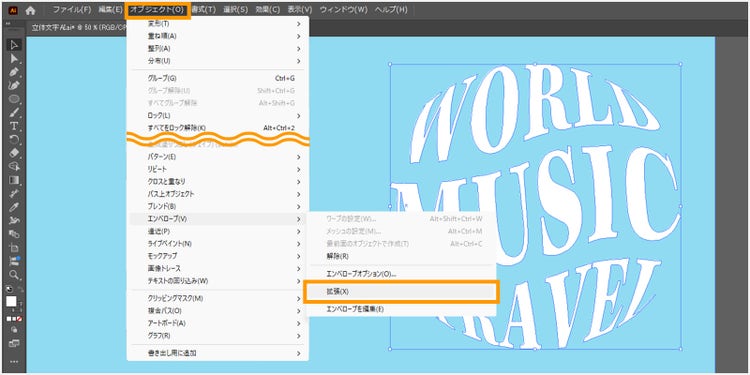Select the Curvature tool

(x=14, y=86)
